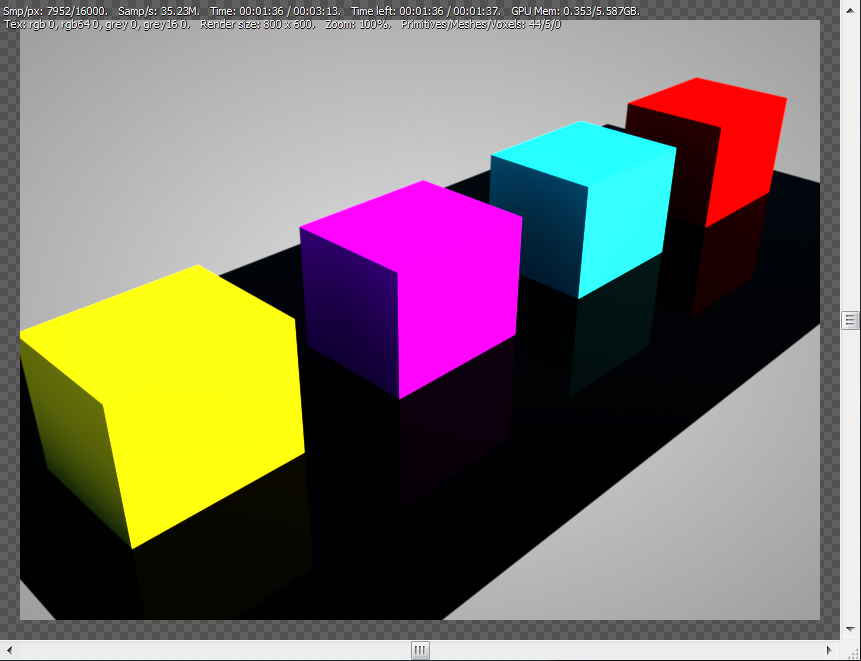This screenshot has width=861, height=661.
Task: Click the red cube in the render
Action: [708, 151]
